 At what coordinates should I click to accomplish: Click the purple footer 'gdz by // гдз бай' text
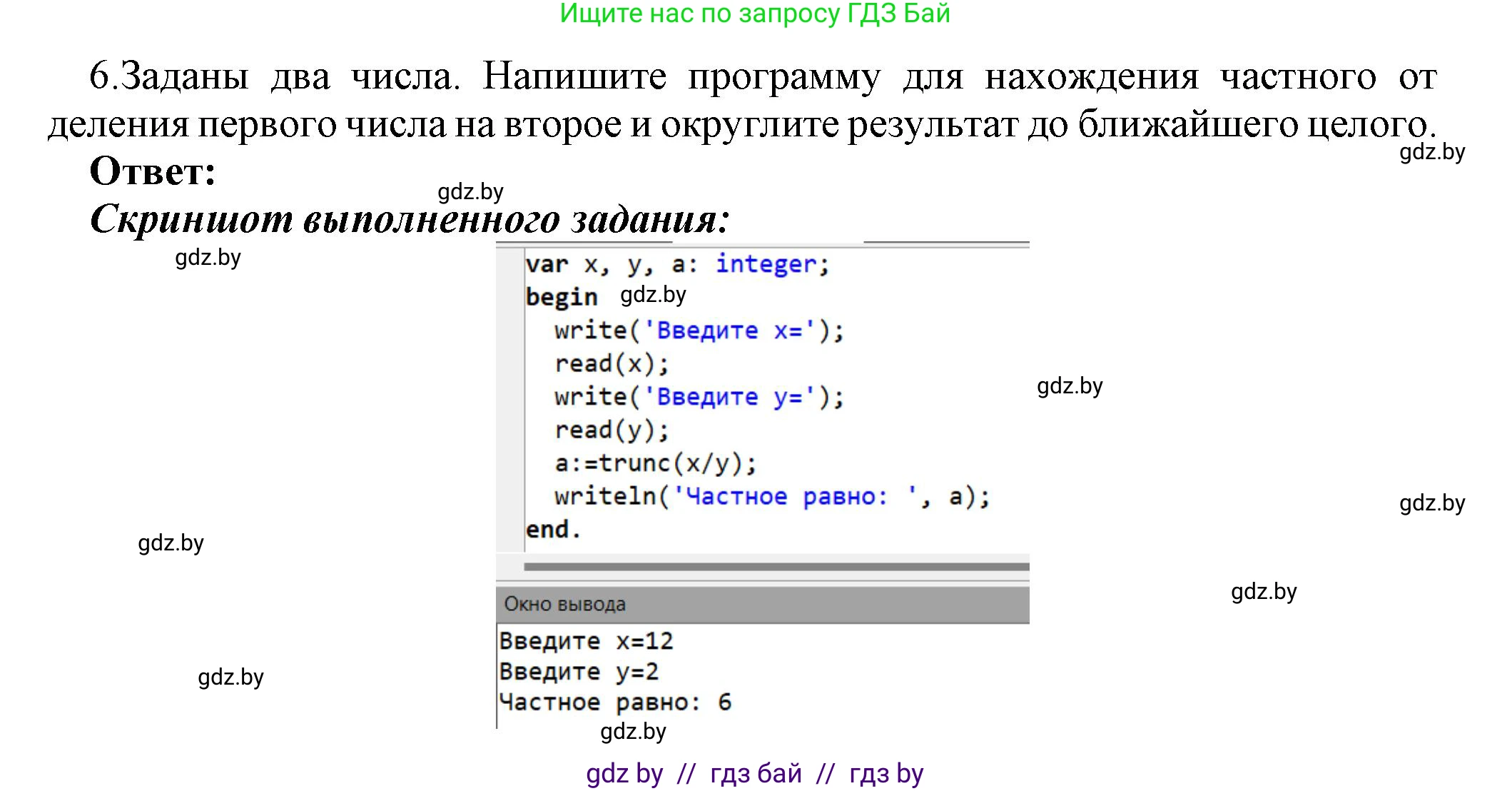754,773
